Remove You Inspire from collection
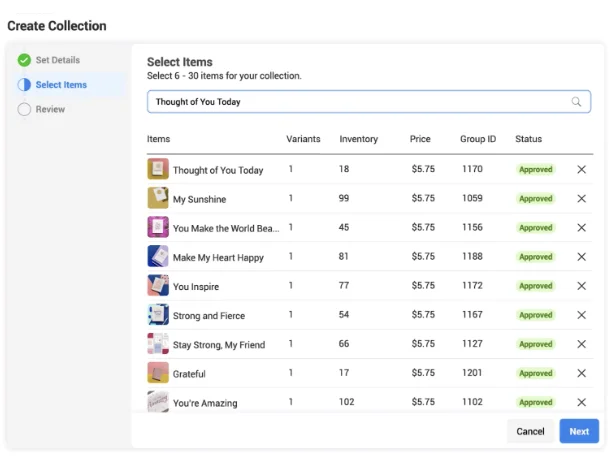This screenshot has height=464, width=615. [x=581, y=286]
